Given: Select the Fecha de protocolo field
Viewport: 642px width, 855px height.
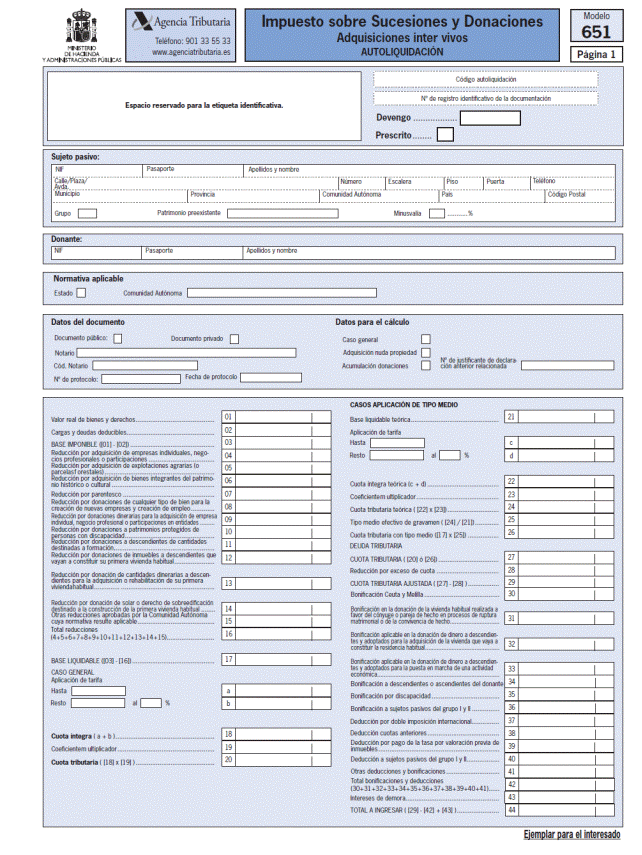Looking at the screenshot, I should 271,377.
